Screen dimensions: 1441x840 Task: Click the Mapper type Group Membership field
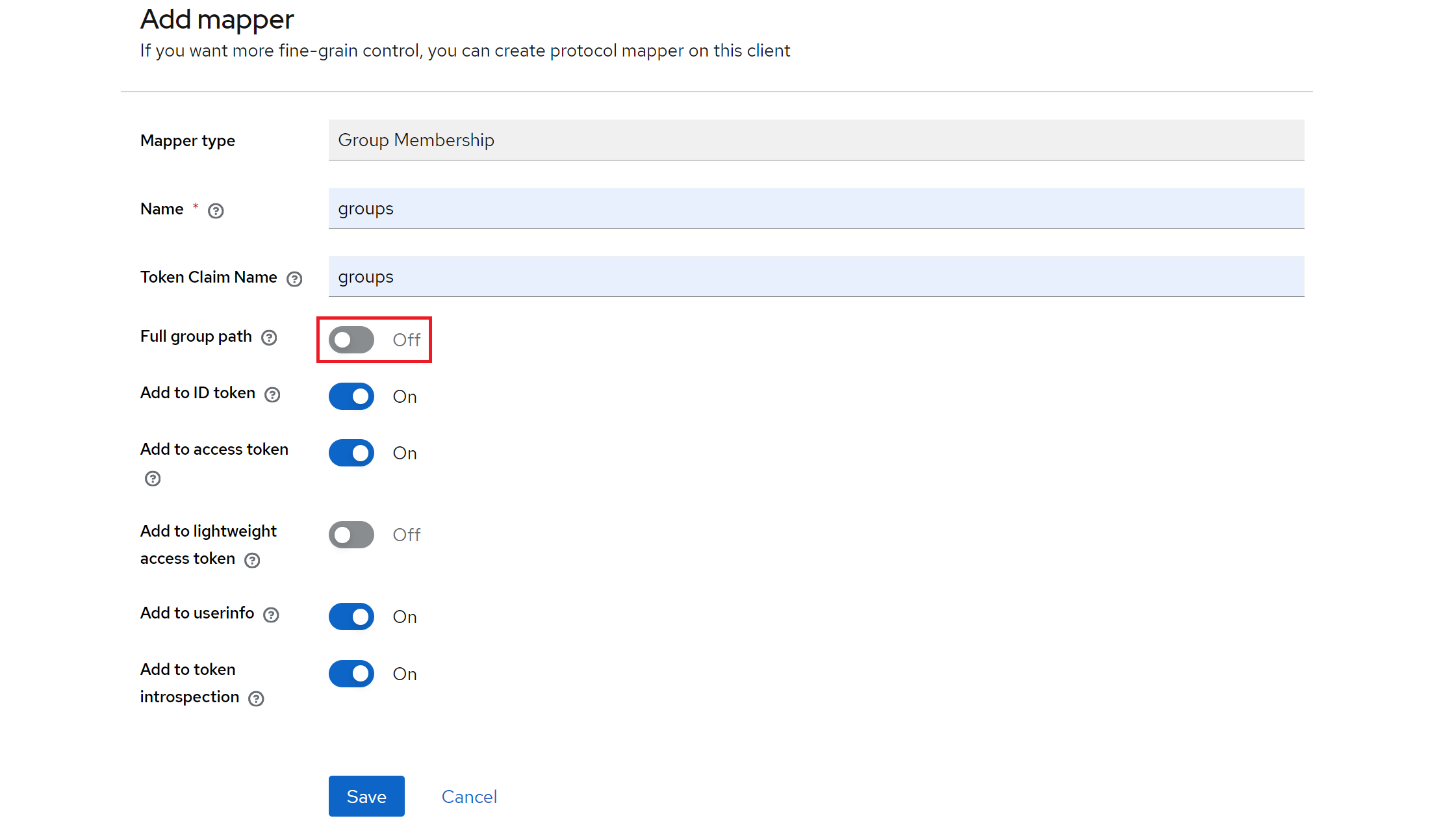click(x=816, y=140)
